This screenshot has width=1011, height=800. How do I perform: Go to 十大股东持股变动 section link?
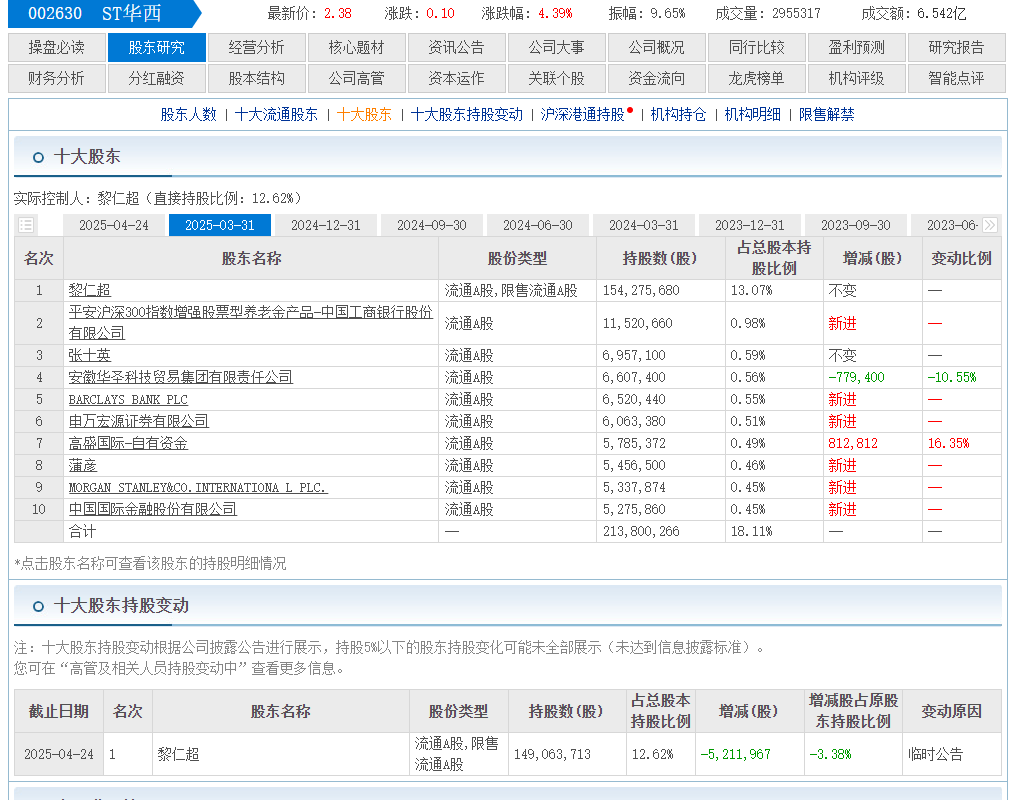coord(466,114)
